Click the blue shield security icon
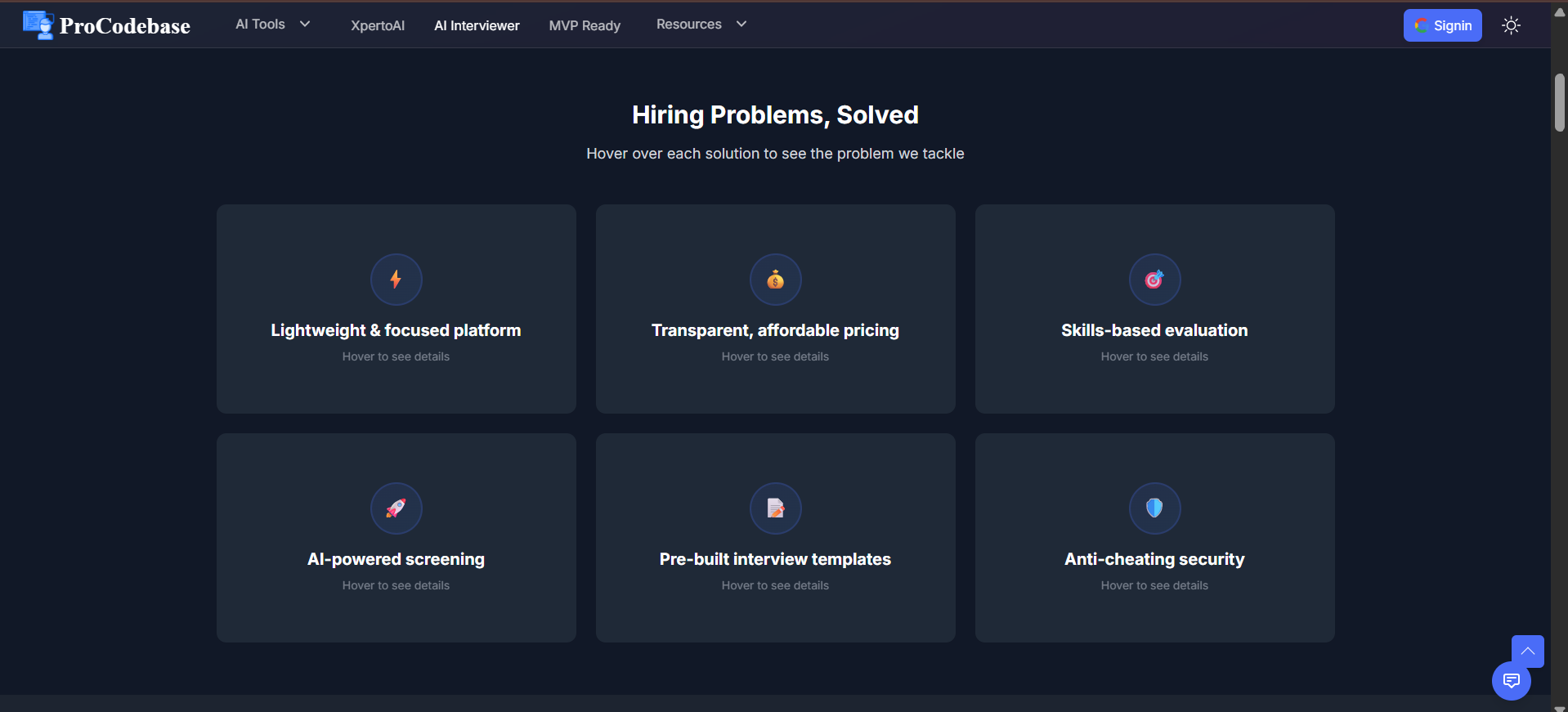The image size is (1568, 712). (1154, 508)
